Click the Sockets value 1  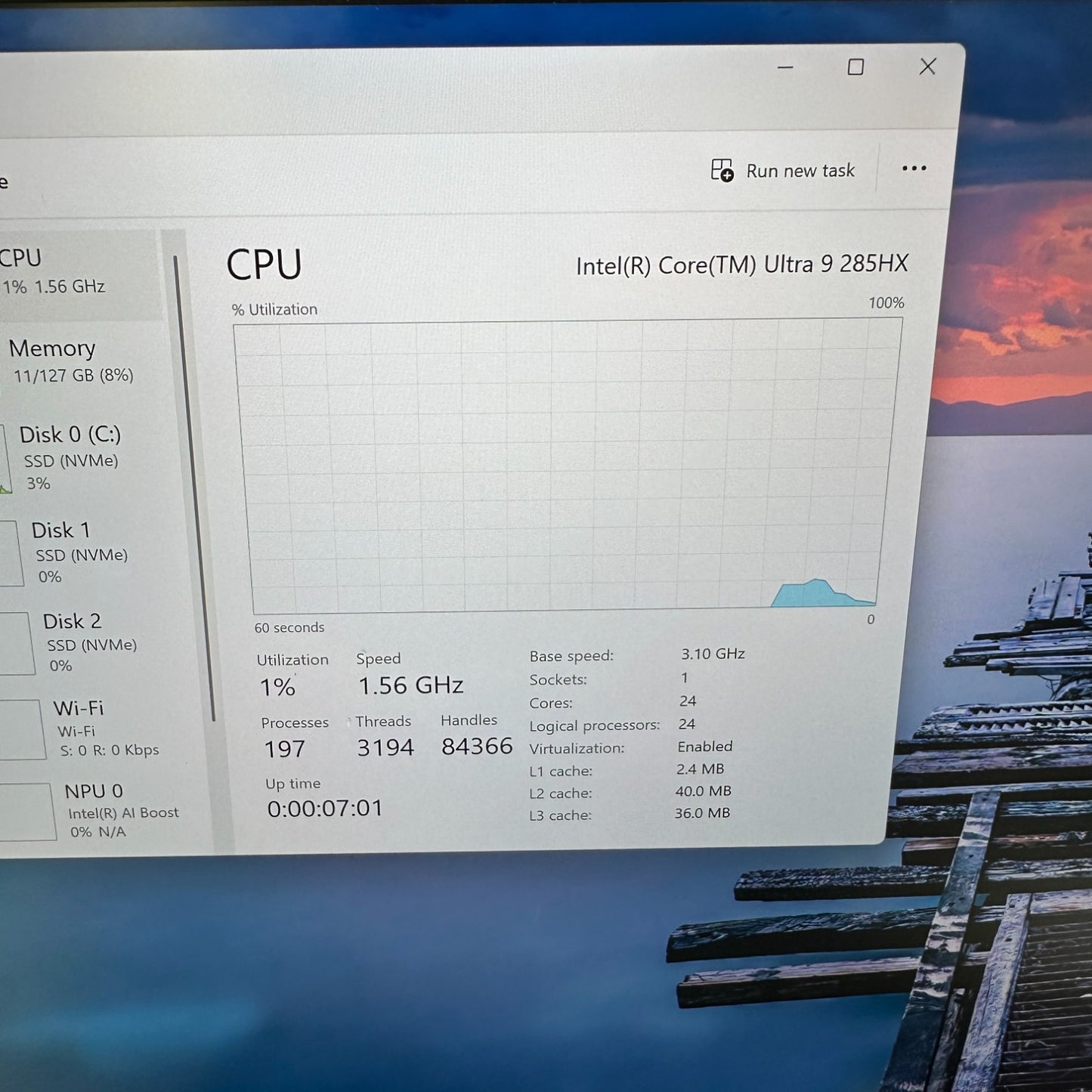(685, 678)
